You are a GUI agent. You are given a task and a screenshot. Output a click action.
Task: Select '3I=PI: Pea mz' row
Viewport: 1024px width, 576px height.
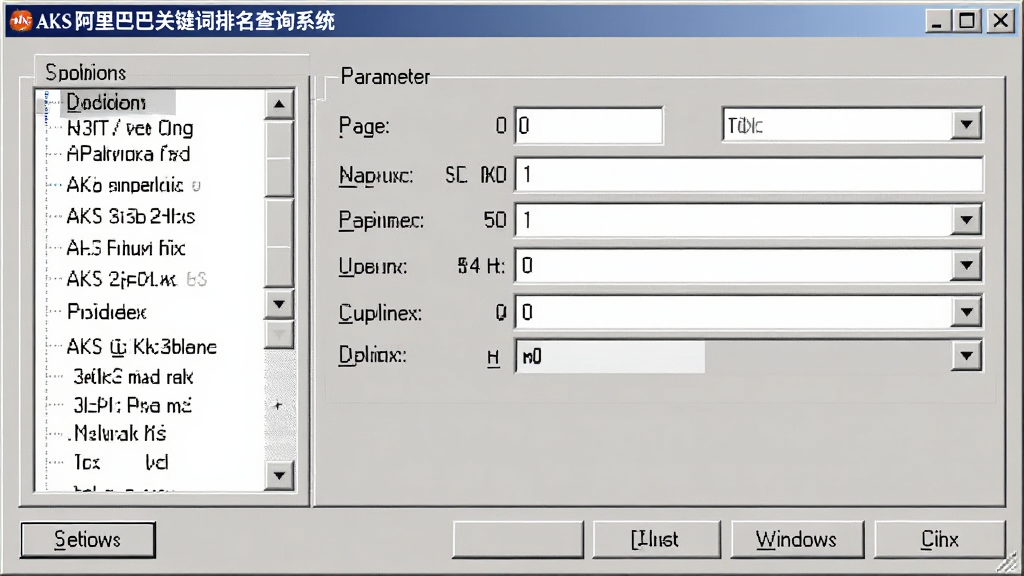[133, 406]
